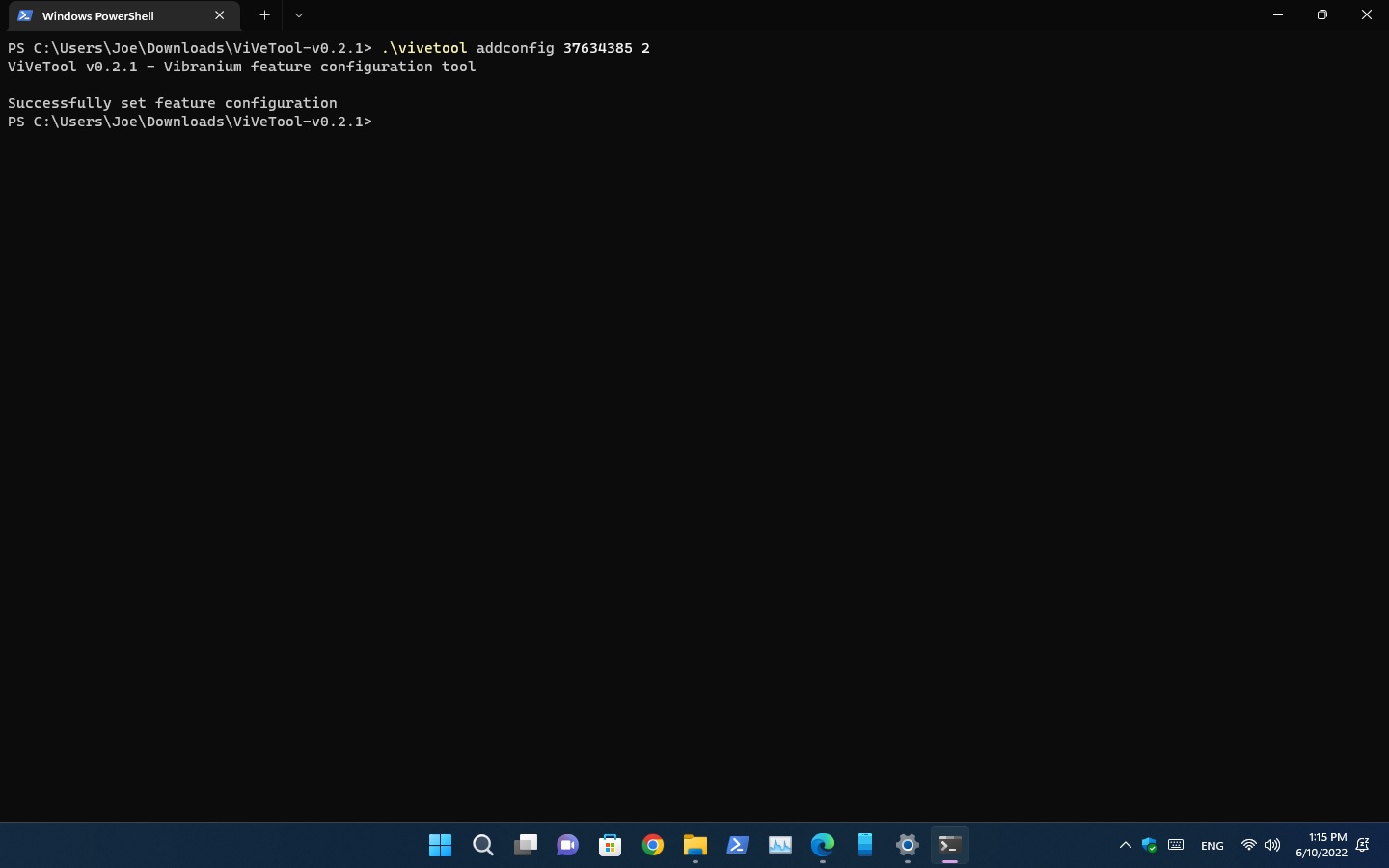Open a new Terminal tab
The height and width of the screenshot is (868, 1389).
coord(264,15)
